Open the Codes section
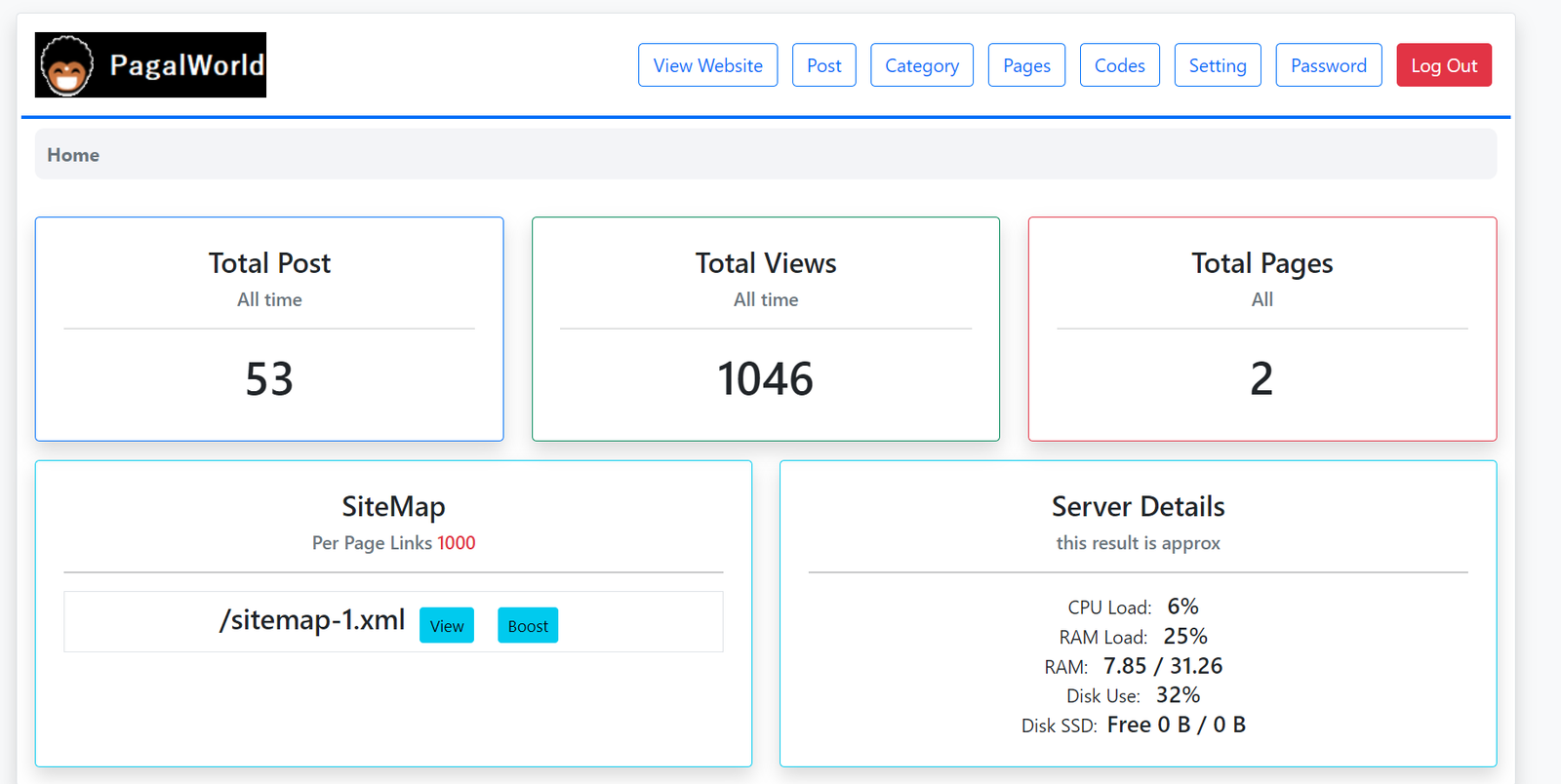 [x=1119, y=65]
